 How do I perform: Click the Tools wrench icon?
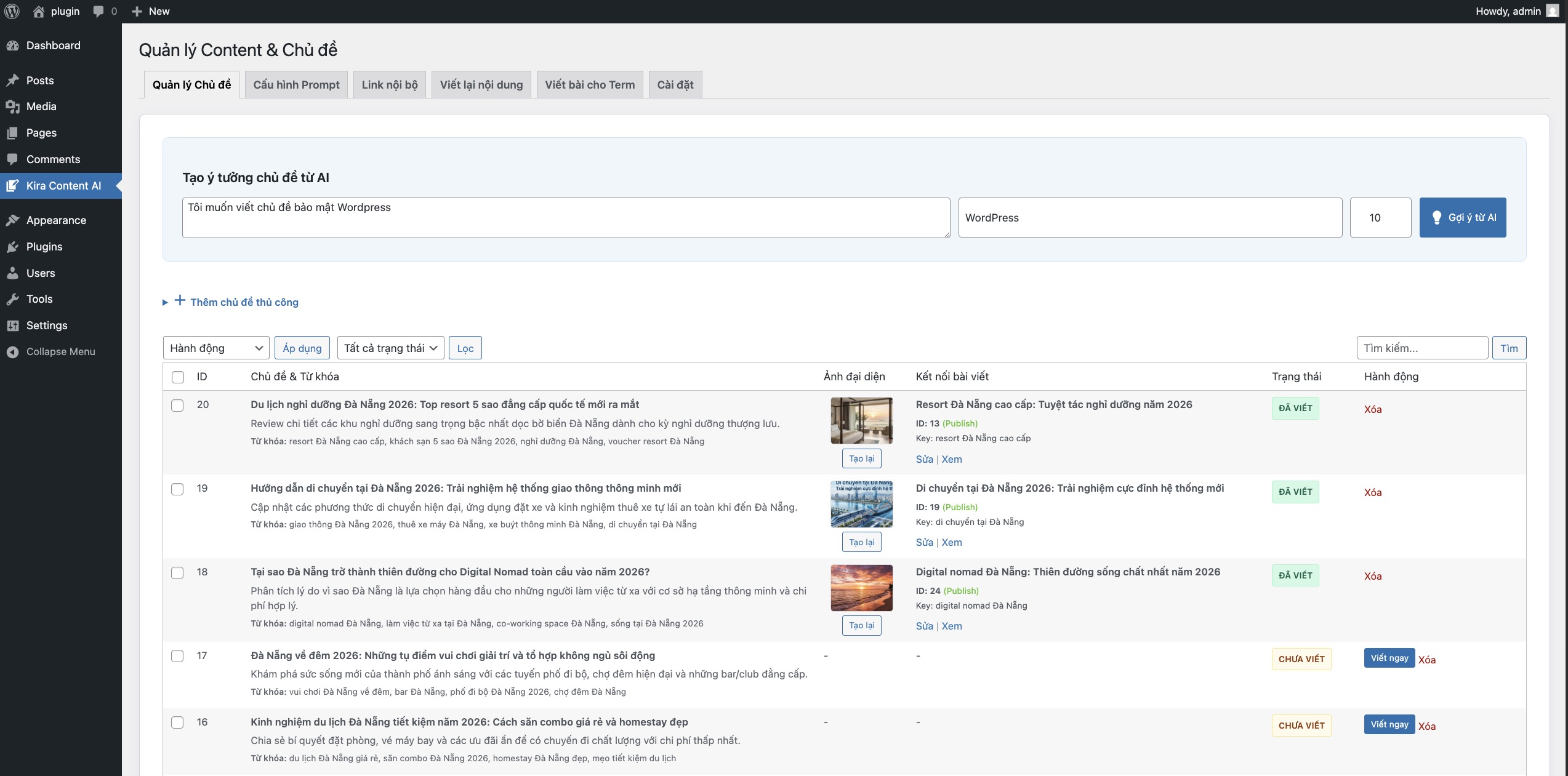[x=12, y=299]
